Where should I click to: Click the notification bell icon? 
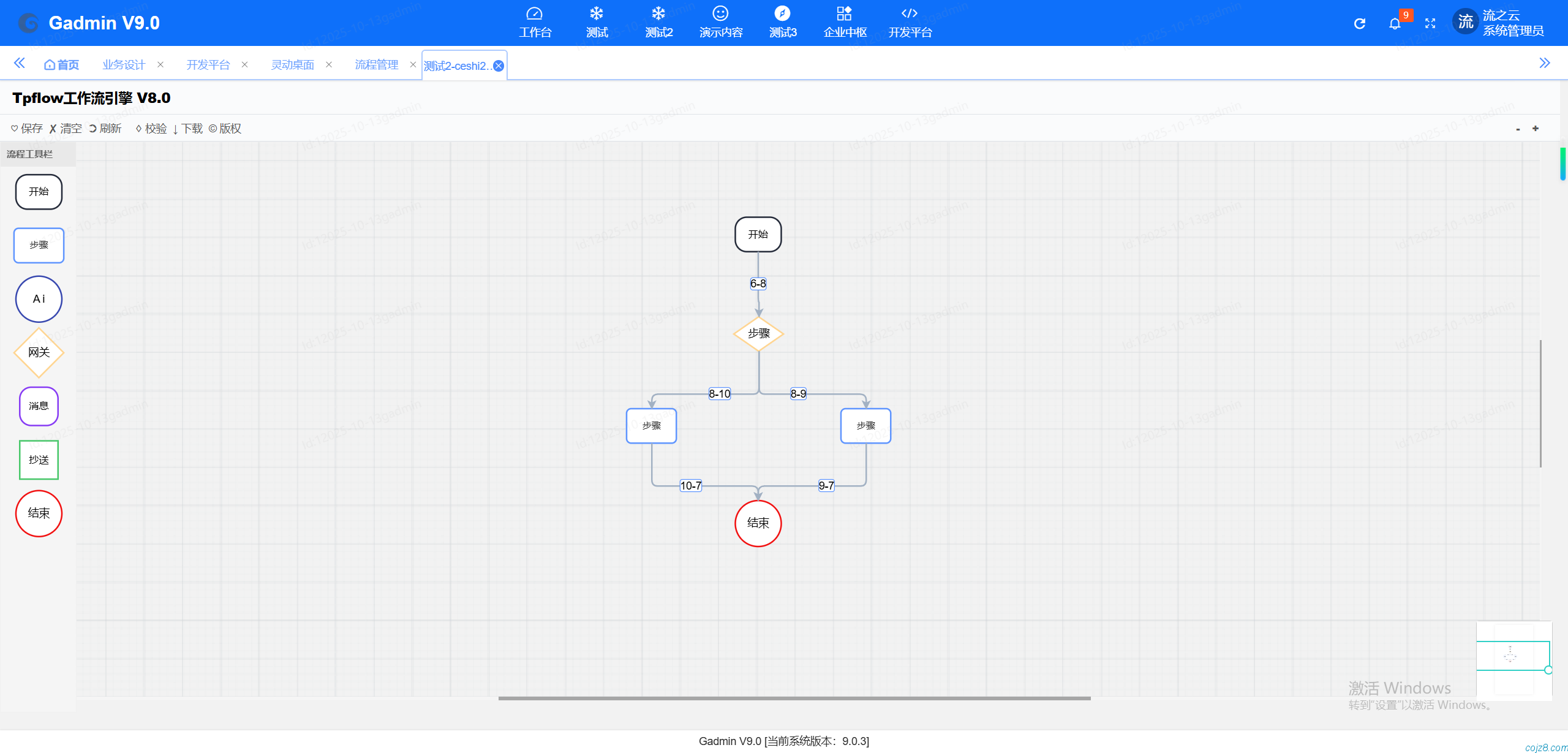[x=1395, y=24]
